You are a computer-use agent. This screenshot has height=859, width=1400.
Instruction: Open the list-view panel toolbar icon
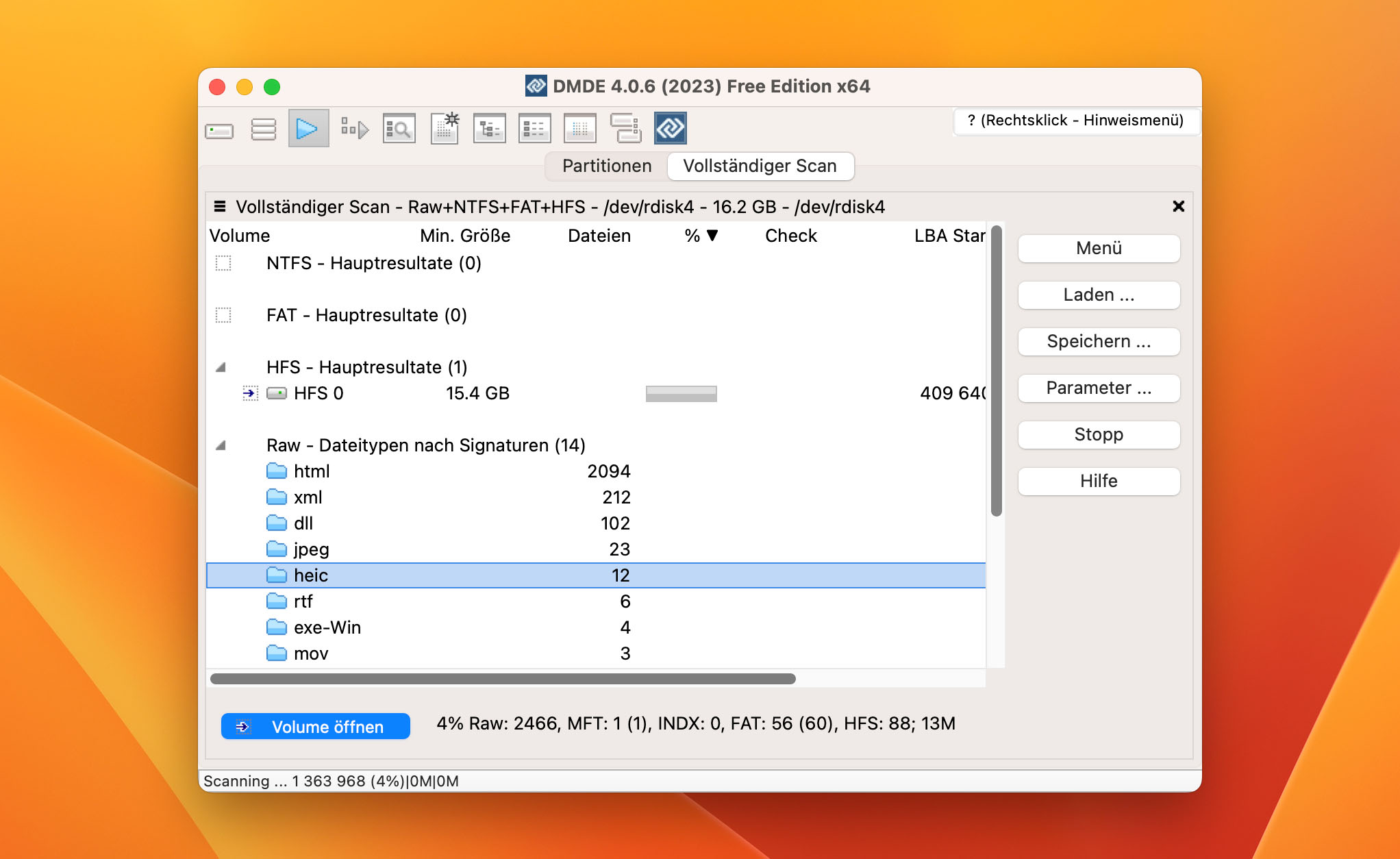(535, 128)
